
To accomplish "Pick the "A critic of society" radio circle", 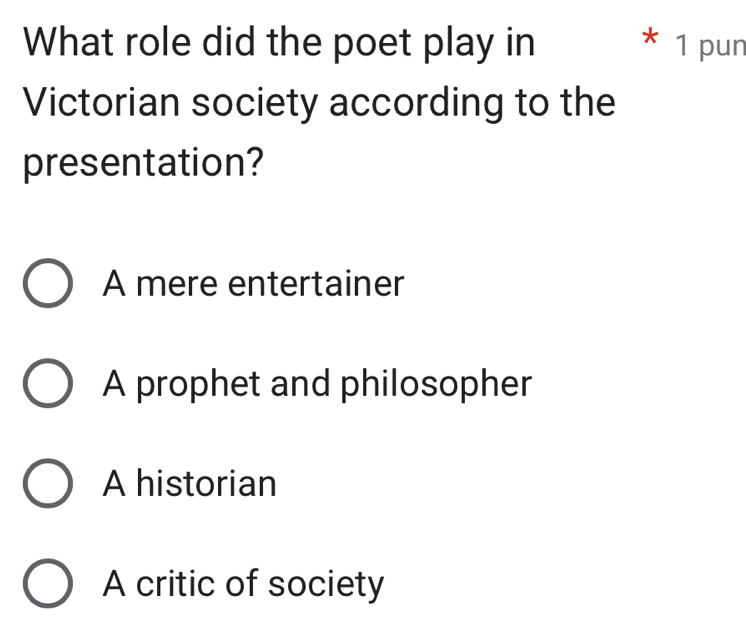I will [47, 585].
